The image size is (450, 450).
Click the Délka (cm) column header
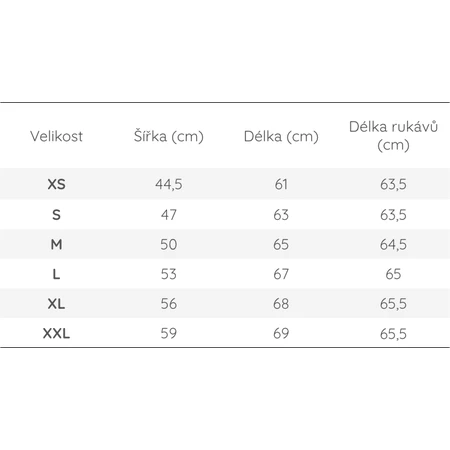click(281, 136)
